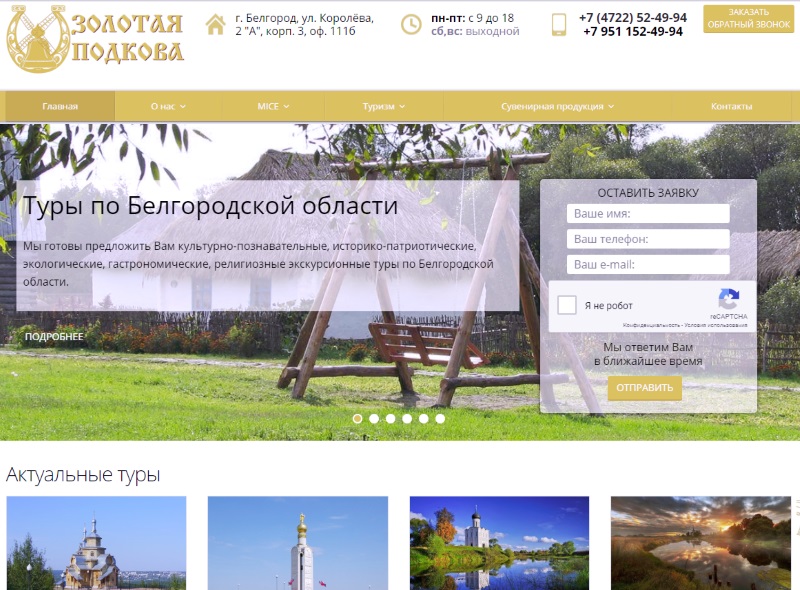Click the 'Отправить' submit button
800x590 pixels.
[x=644, y=388]
